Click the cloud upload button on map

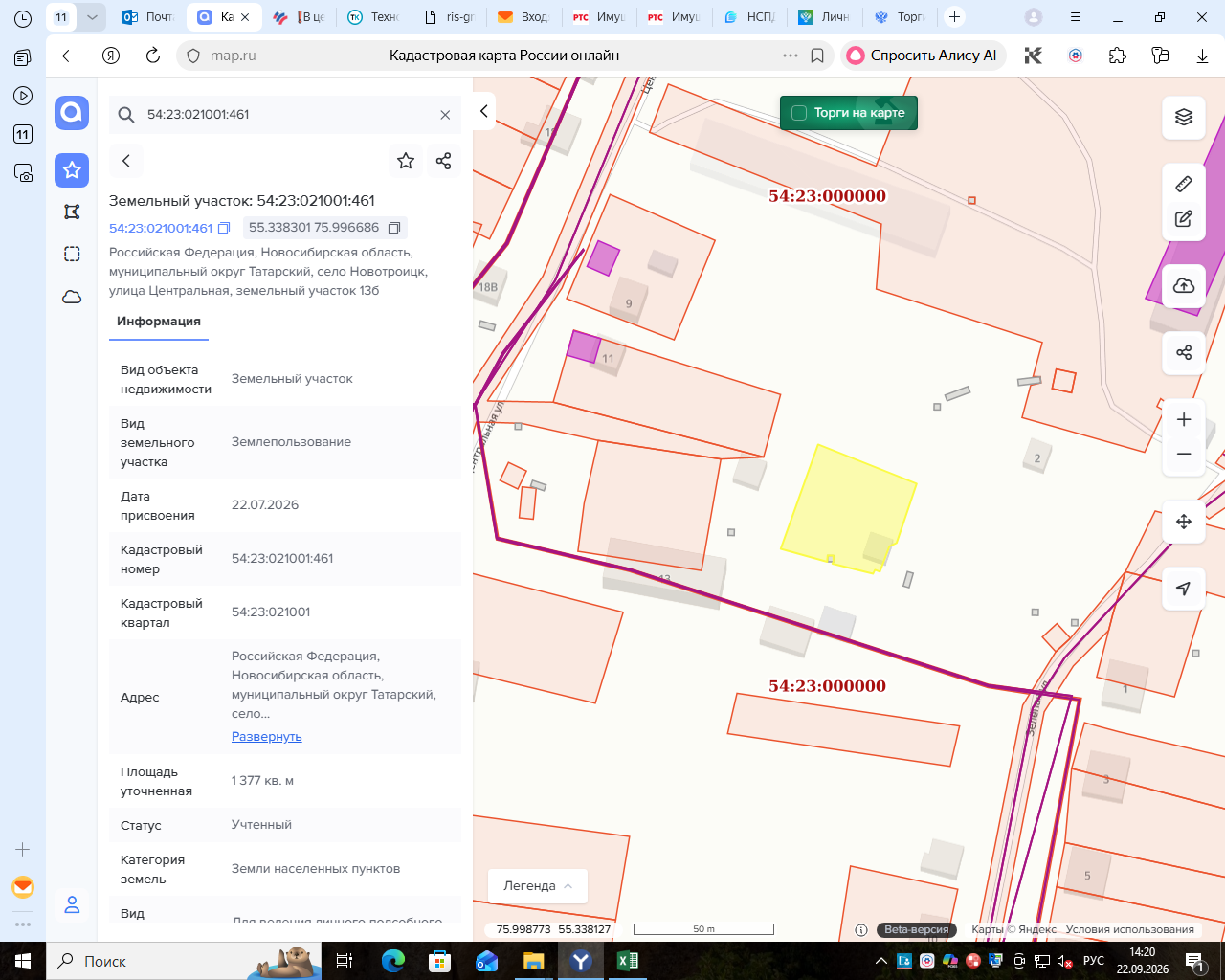[x=1184, y=285]
